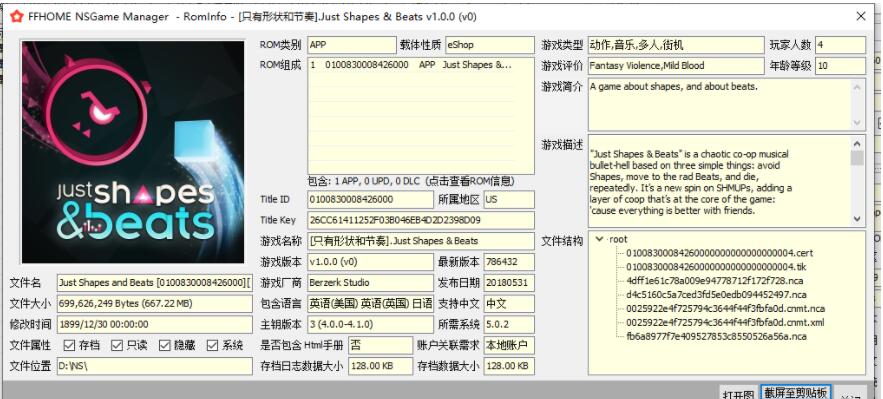Click the 主钥版本 3 (4.0.0-4.1.0) field
Image resolution: width=883 pixels, height=399 pixels.
point(371,324)
